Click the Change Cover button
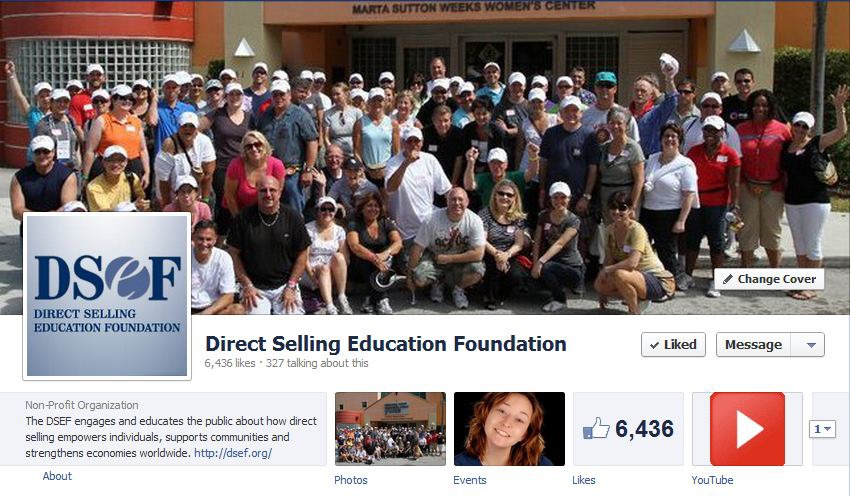Screen dimensions: 850x496 point(769,279)
